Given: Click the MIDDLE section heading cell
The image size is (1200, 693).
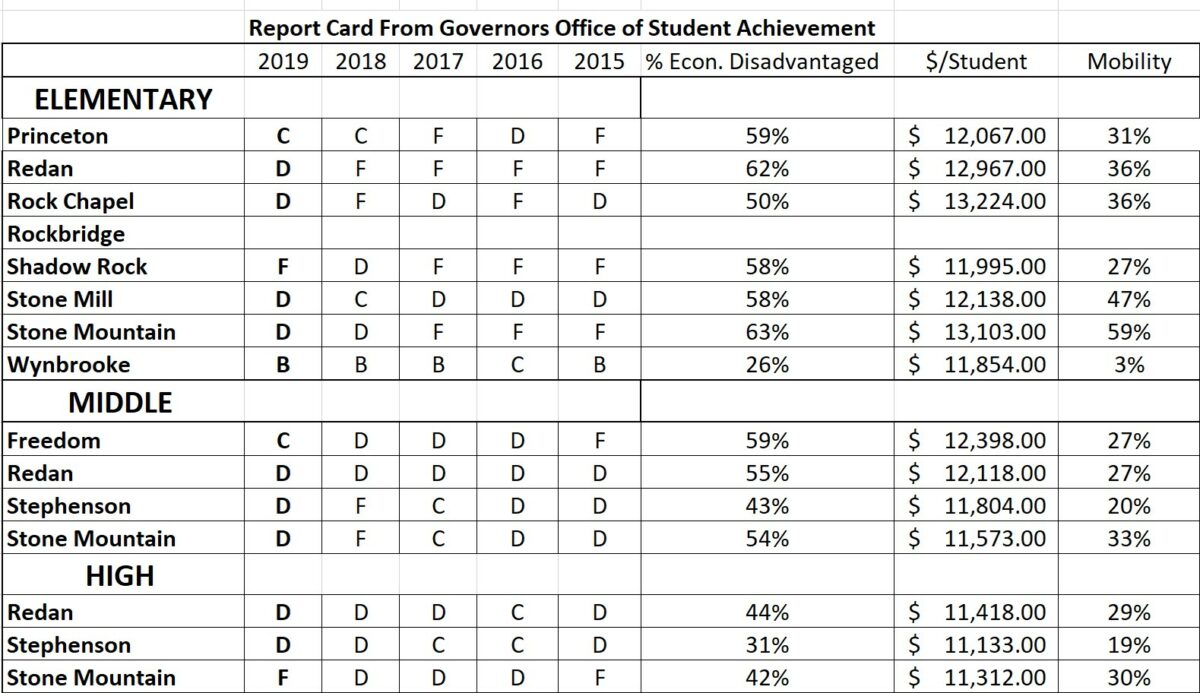Looking at the screenshot, I should click(x=123, y=403).
